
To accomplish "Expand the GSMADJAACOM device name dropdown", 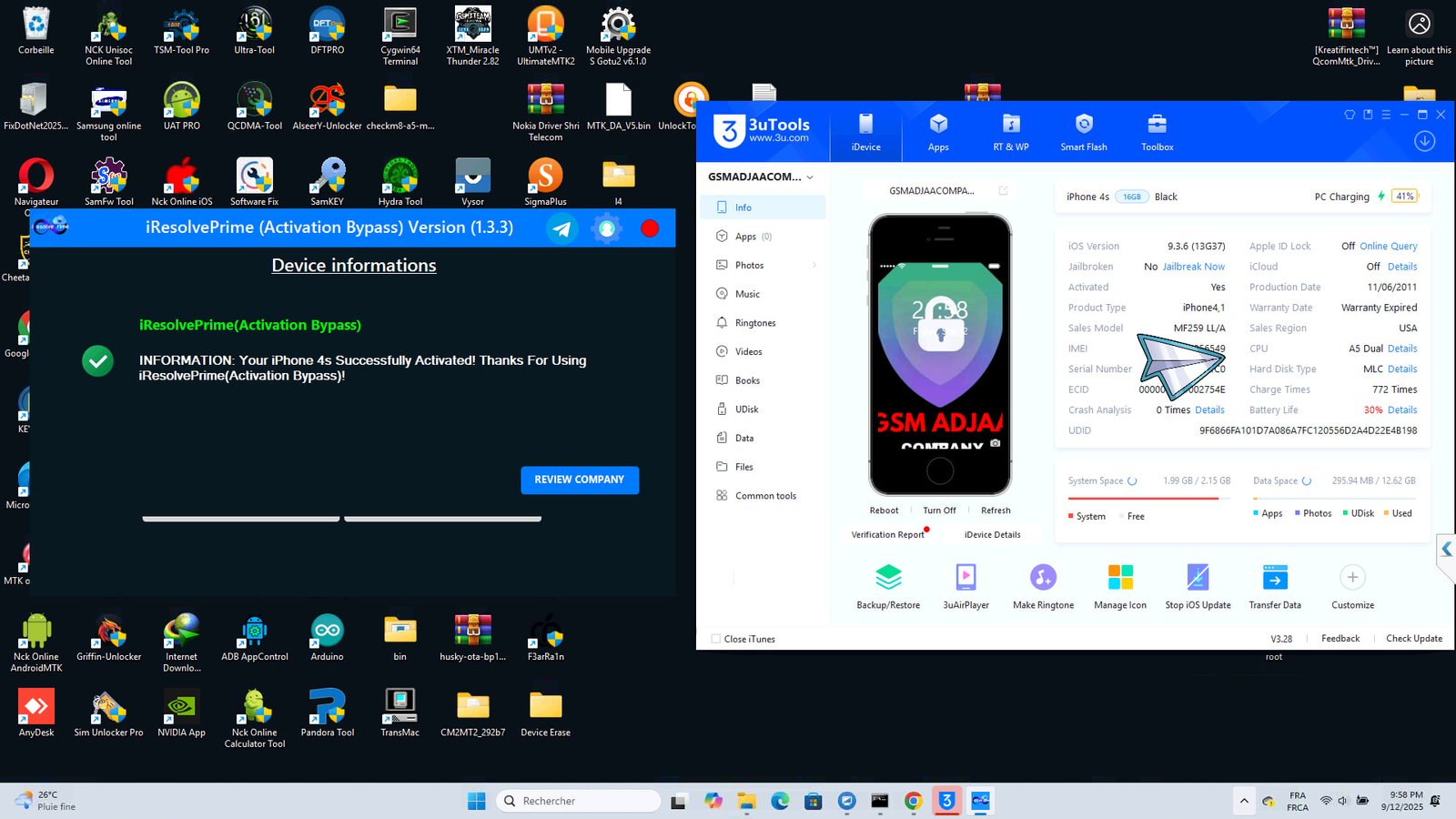I will [x=810, y=177].
